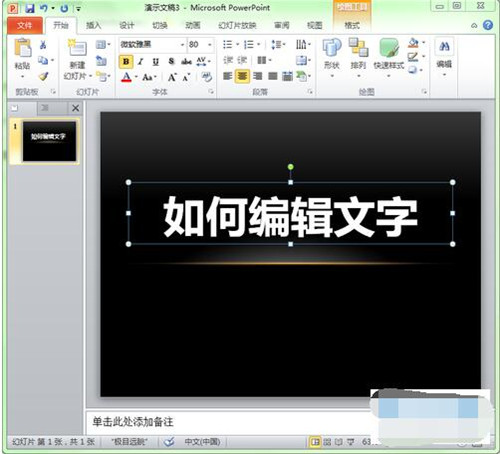
Task: Open the File (文件) tab
Action: (25, 25)
